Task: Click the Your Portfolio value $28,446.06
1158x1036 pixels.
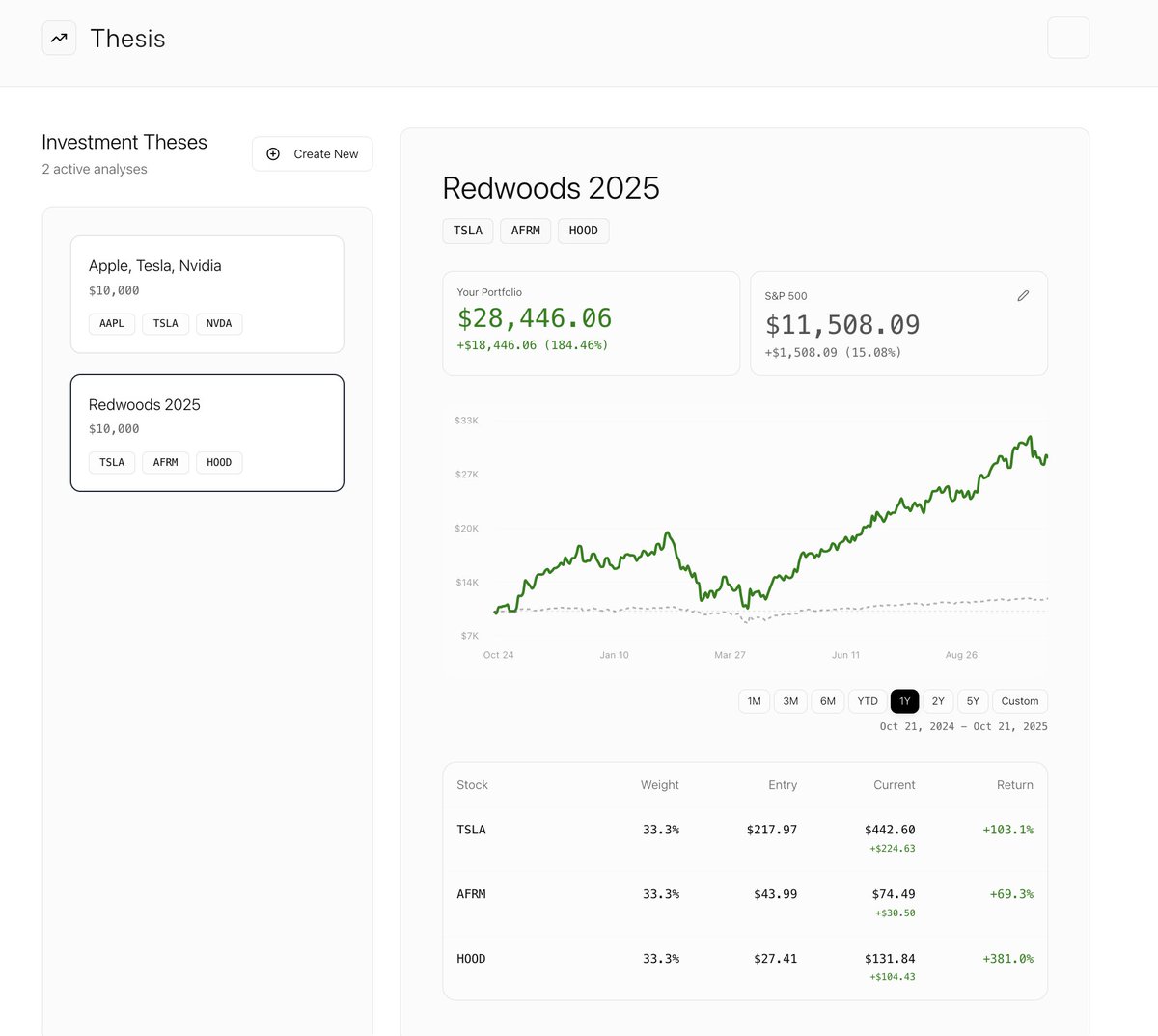Action: (535, 318)
